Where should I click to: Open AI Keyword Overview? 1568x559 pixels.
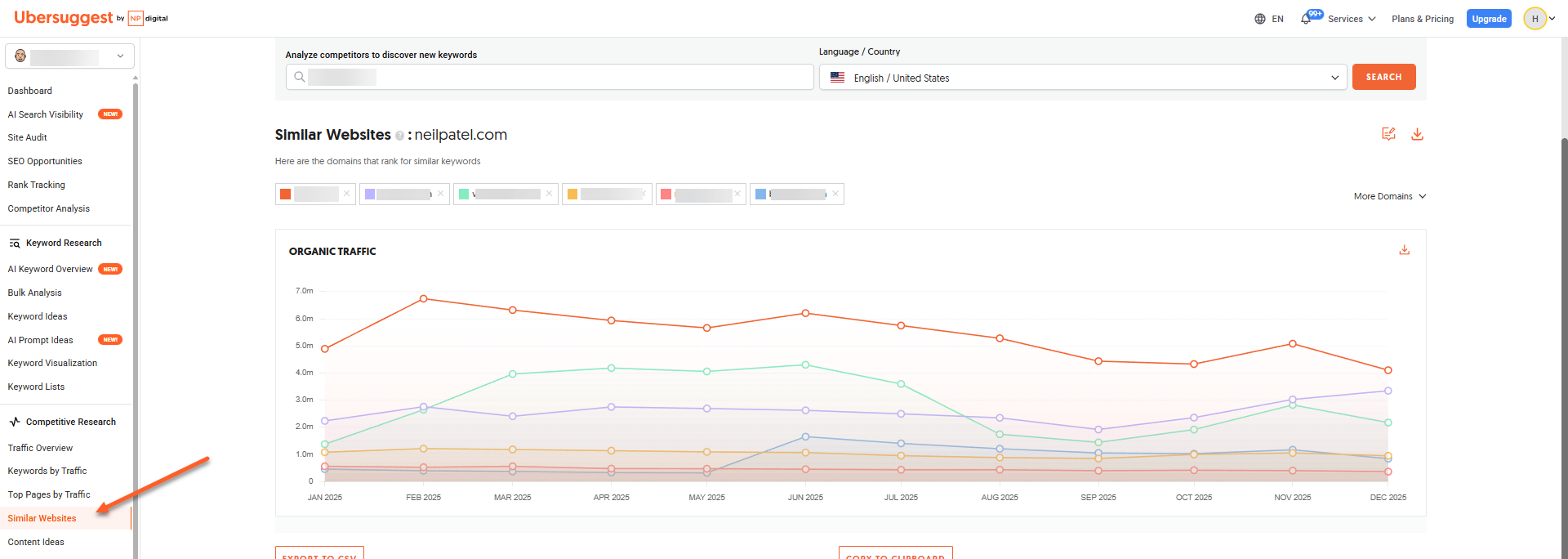(x=51, y=269)
